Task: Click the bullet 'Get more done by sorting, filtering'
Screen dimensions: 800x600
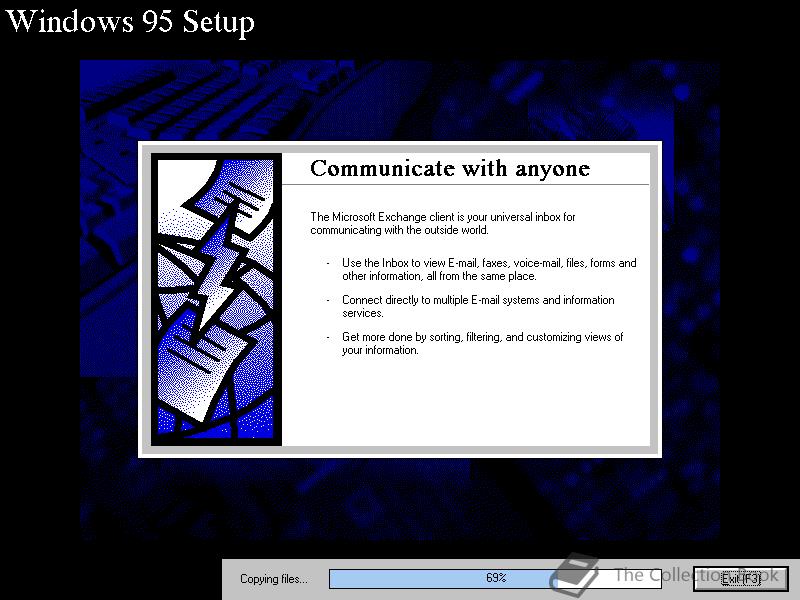Action: coord(482,343)
